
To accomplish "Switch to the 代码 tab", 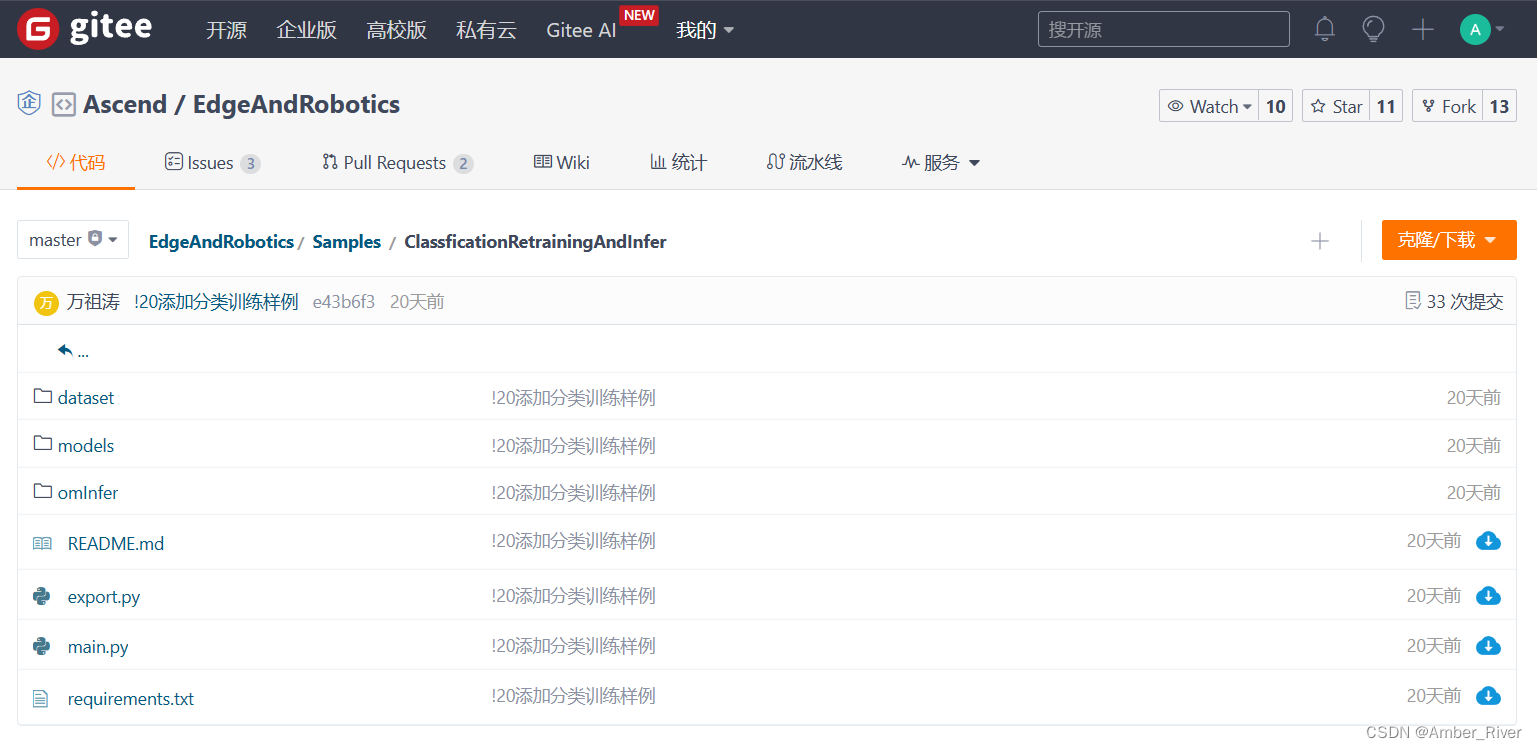I will point(76,162).
